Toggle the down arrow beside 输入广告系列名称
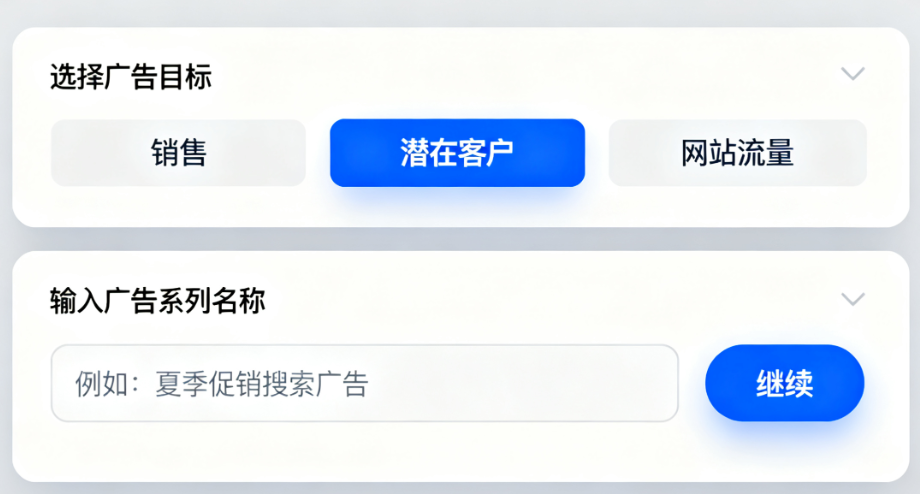 pyautogui.click(x=853, y=299)
